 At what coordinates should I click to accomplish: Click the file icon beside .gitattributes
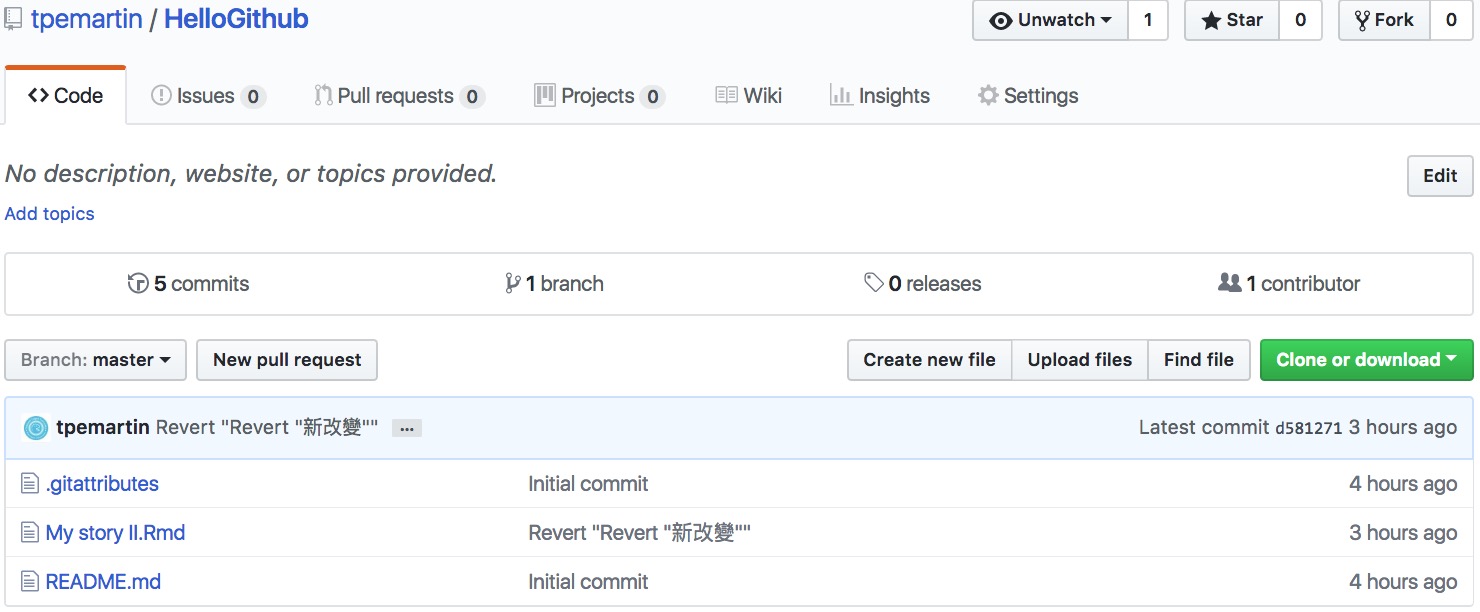31,483
